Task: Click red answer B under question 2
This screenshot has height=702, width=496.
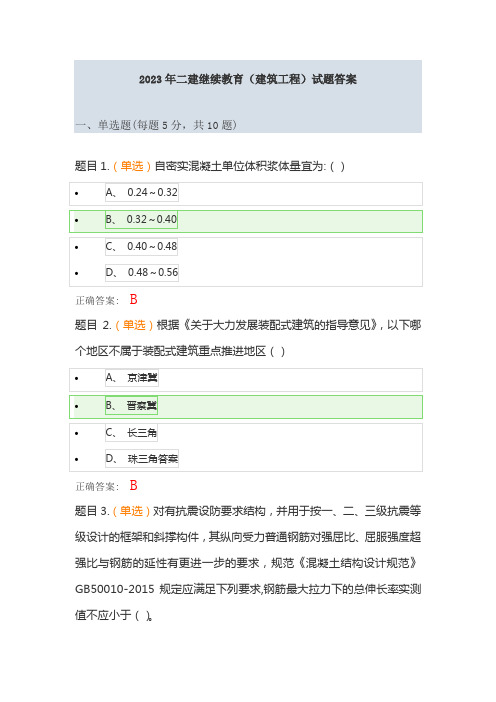Action: (x=133, y=485)
